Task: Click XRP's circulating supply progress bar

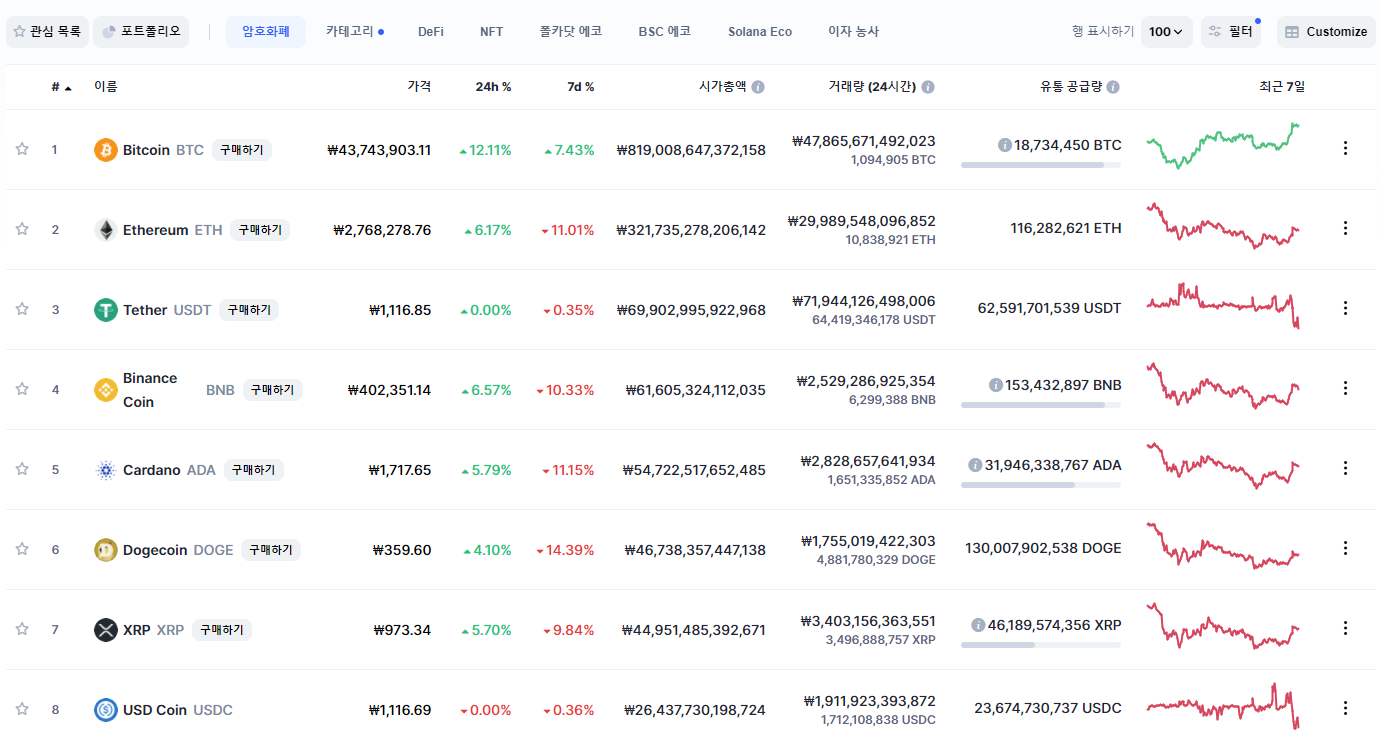Action: pos(1041,645)
